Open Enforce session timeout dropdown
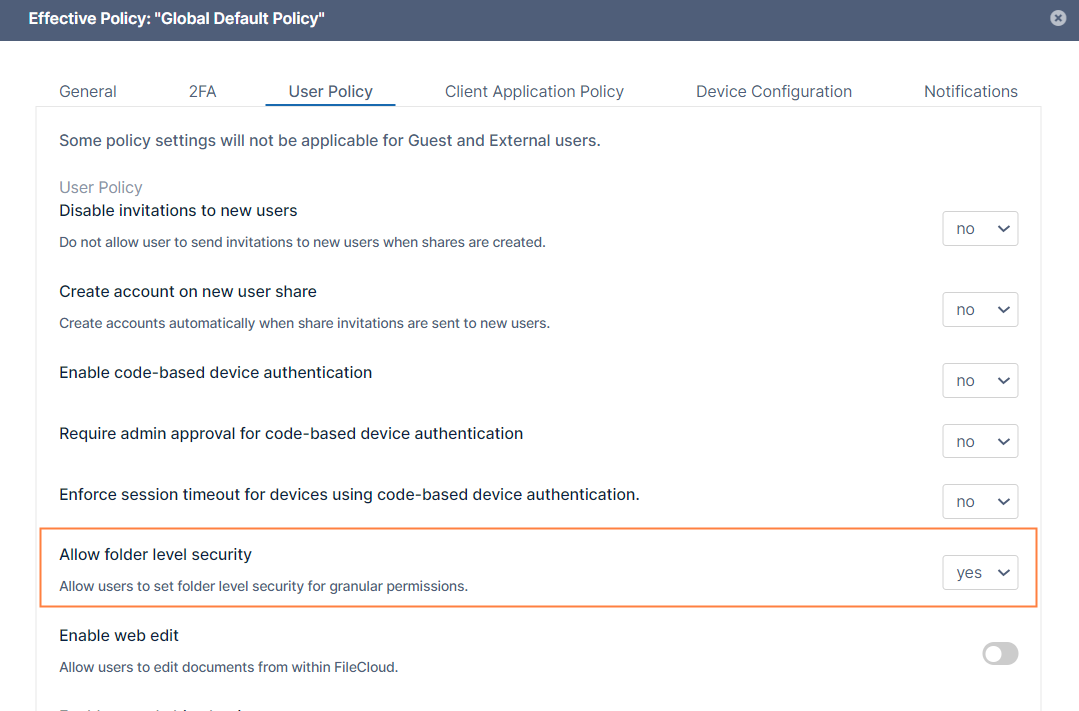The width and height of the screenshot is (1079, 711). [980, 502]
